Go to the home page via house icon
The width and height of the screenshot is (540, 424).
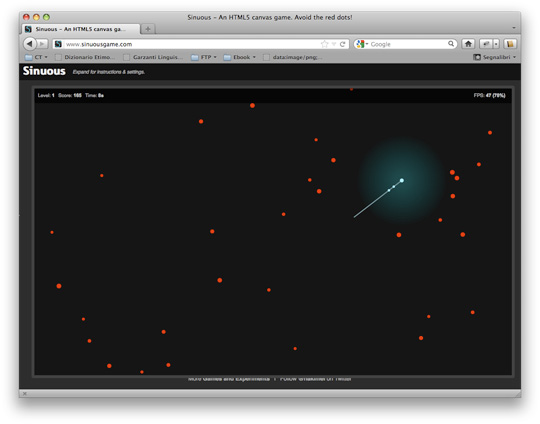point(468,44)
